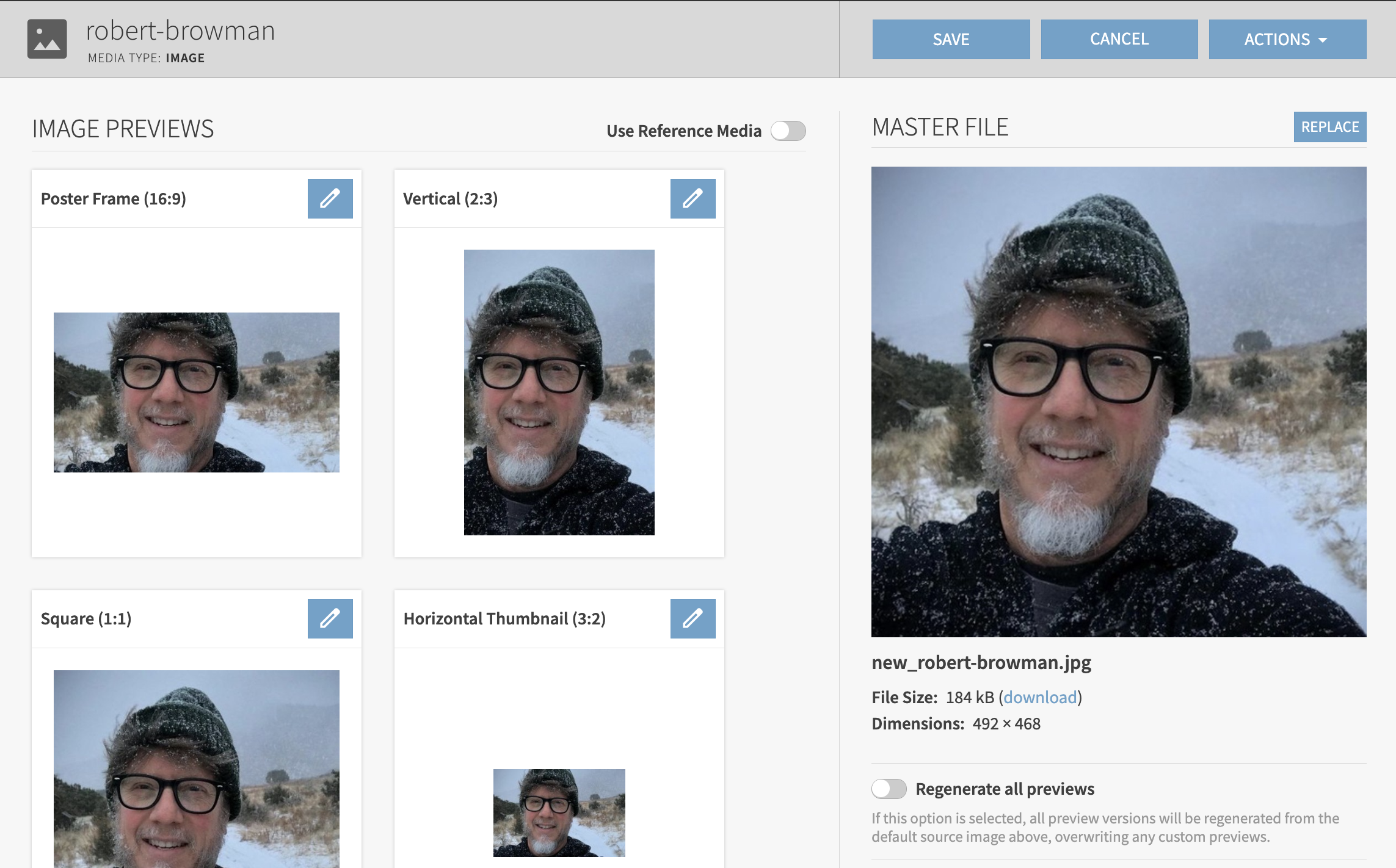Edit the Horizontal Thumbnail (3:2) preview
The height and width of the screenshot is (868, 1396).
click(x=693, y=618)
